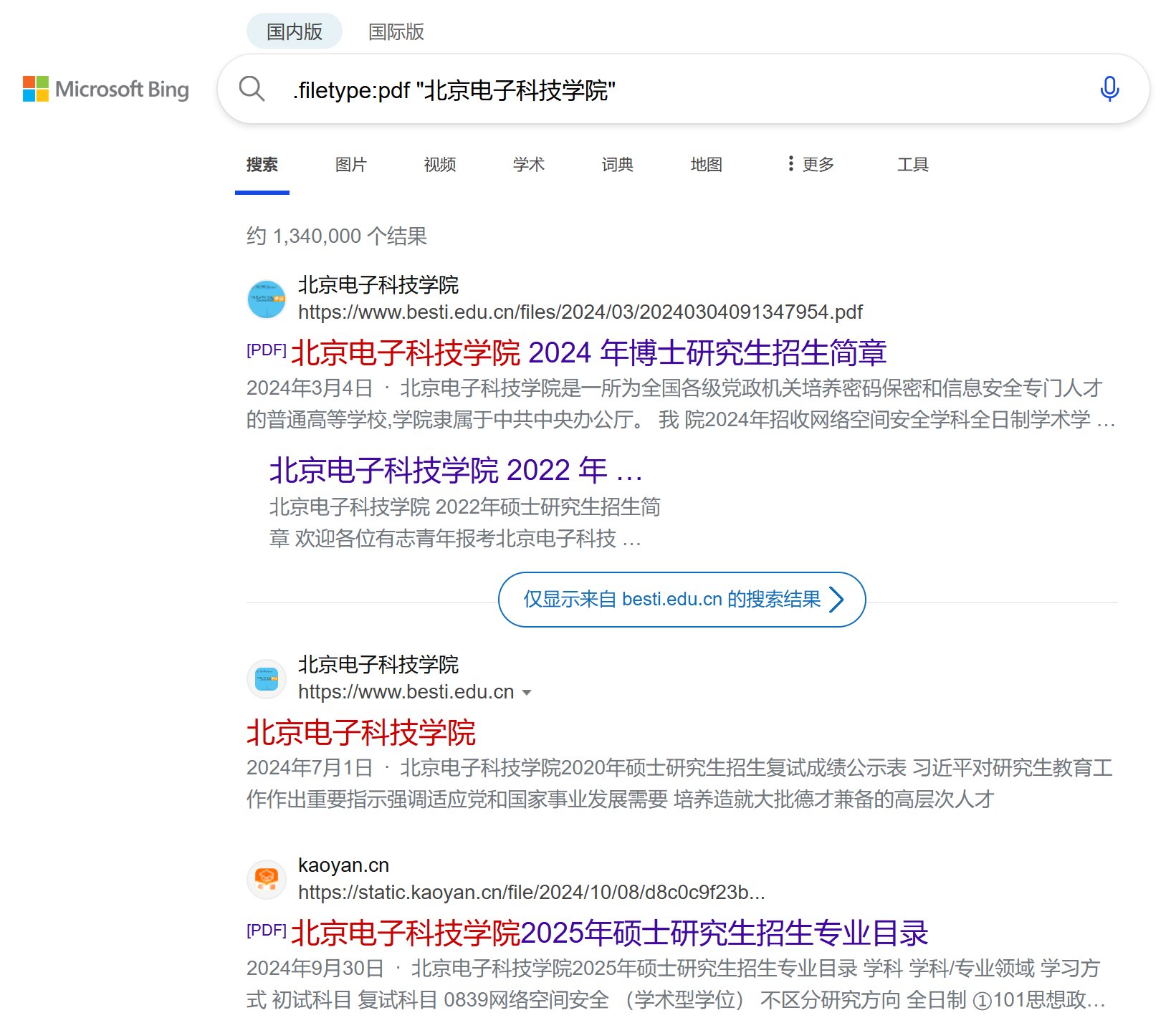Click the https://www.besti.edu.cn URL
The width and height of the screenshot is (1176, 1028).
[406, 692]
